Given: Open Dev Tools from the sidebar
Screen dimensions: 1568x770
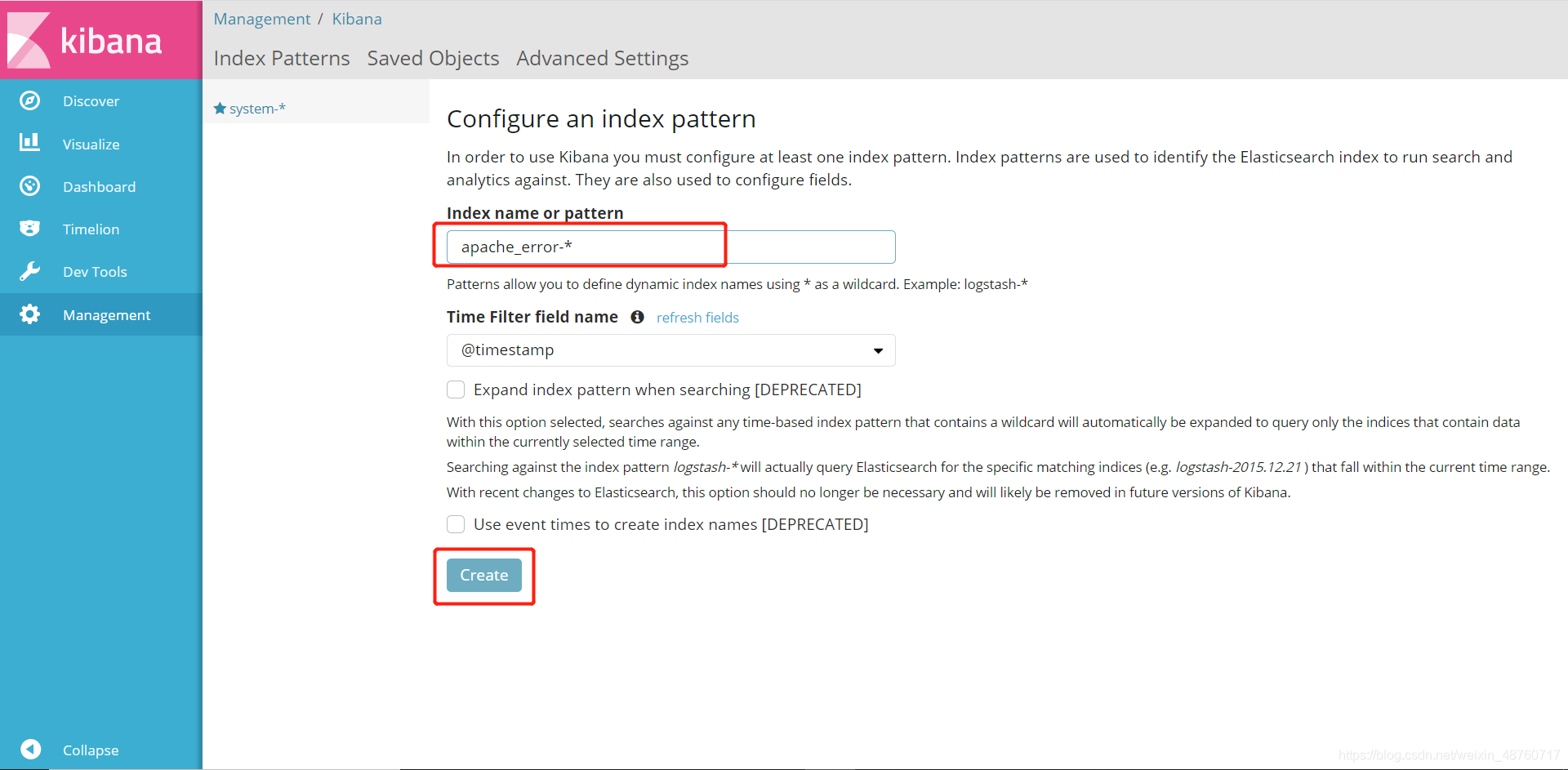Looking at the screenshot, I should point(95,272).
